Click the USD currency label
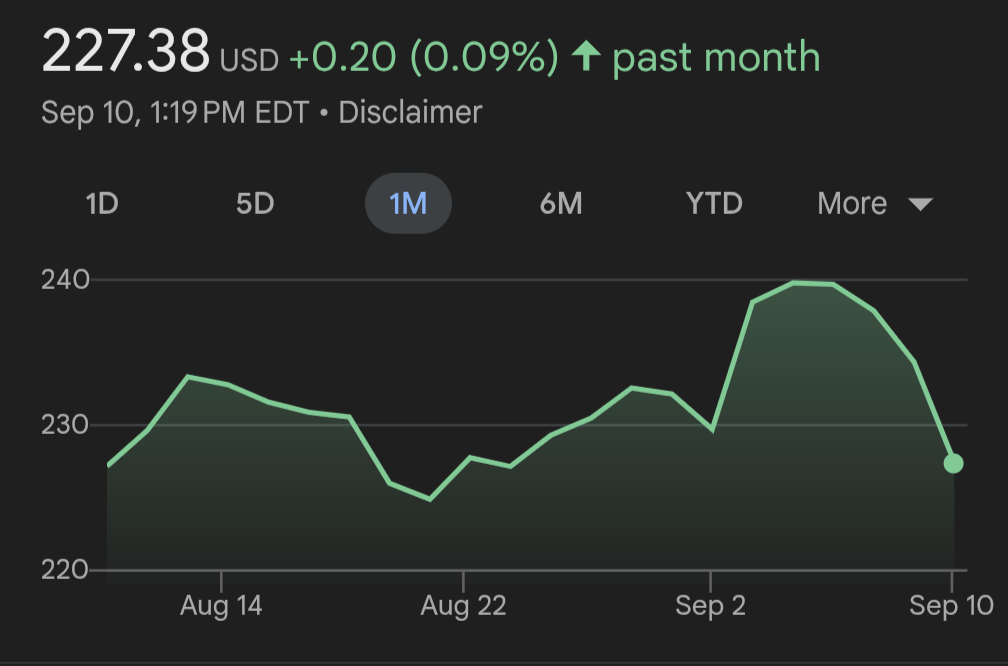The width and height of the screenshot is (1008, 666). [249, 62]
